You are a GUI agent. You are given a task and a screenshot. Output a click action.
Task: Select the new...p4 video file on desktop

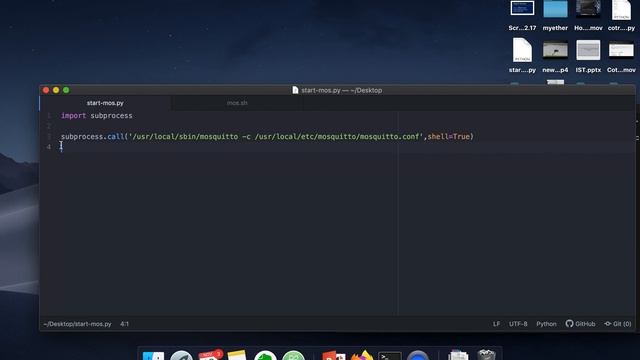555,56
